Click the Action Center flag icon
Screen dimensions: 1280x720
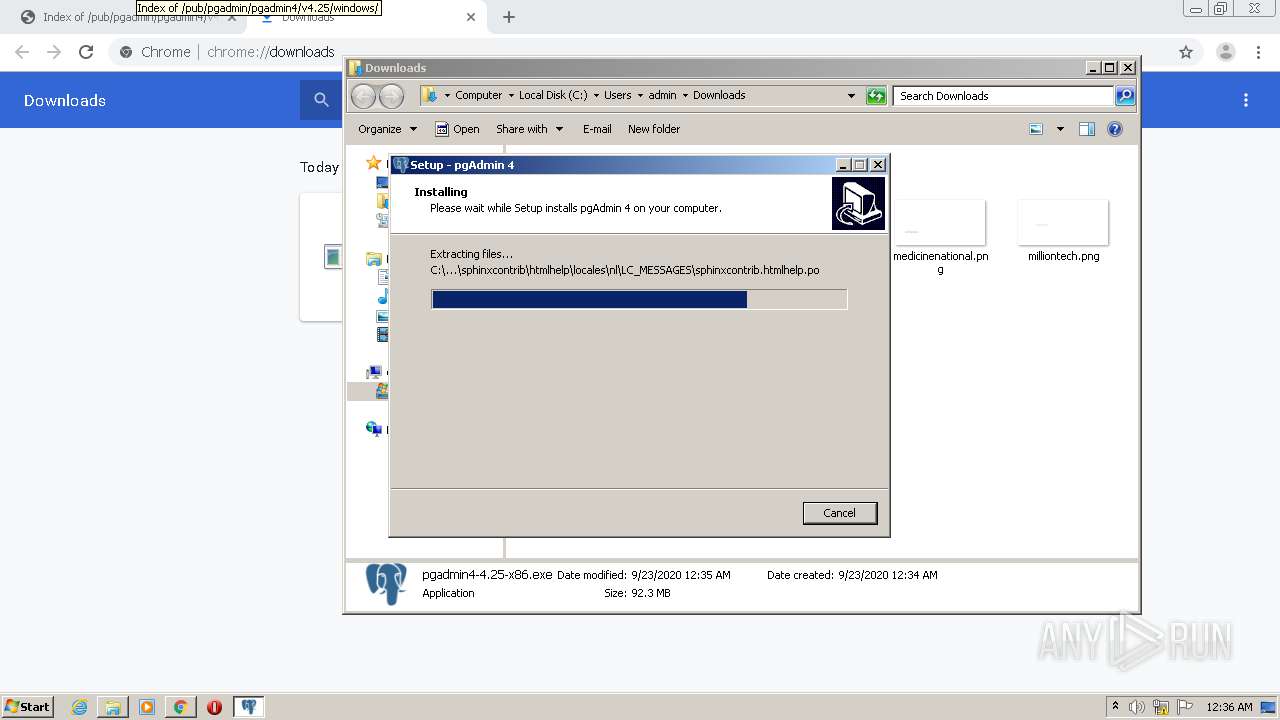1185,707
